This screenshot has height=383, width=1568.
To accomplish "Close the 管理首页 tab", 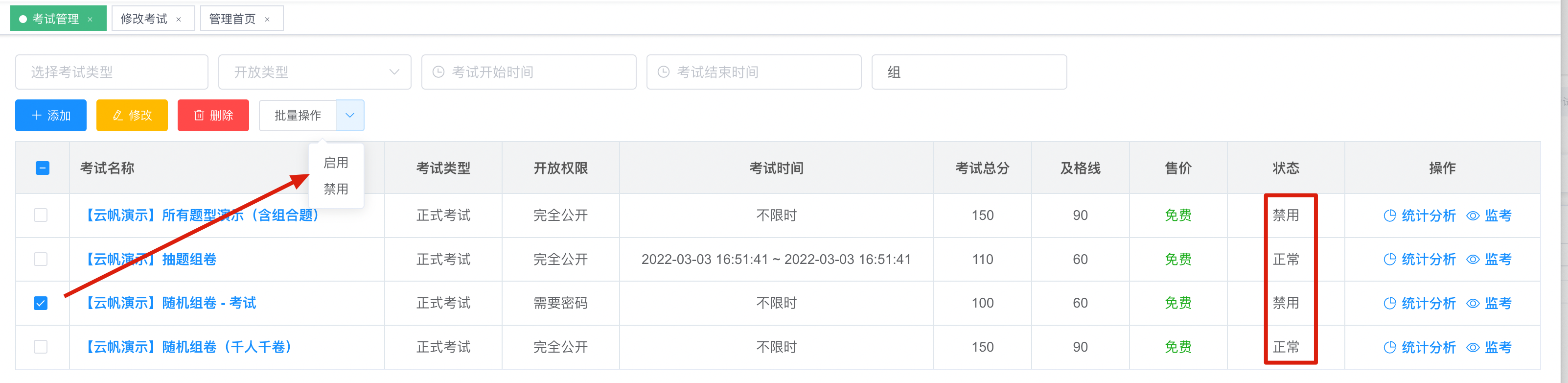I will pyautogui.click(x=267, y=20).
